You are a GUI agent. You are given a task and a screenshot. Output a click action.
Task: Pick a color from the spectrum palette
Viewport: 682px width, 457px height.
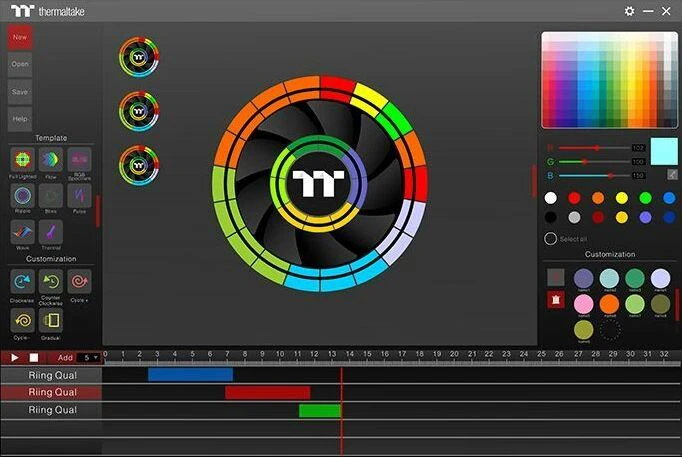pos(609,80)
